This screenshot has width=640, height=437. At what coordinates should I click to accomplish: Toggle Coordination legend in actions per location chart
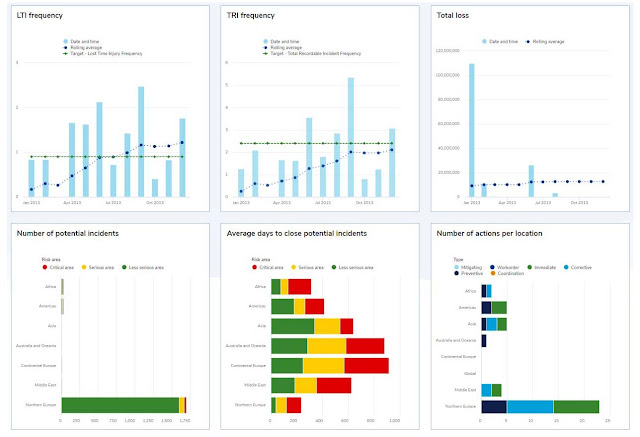(x=507, y=273)
